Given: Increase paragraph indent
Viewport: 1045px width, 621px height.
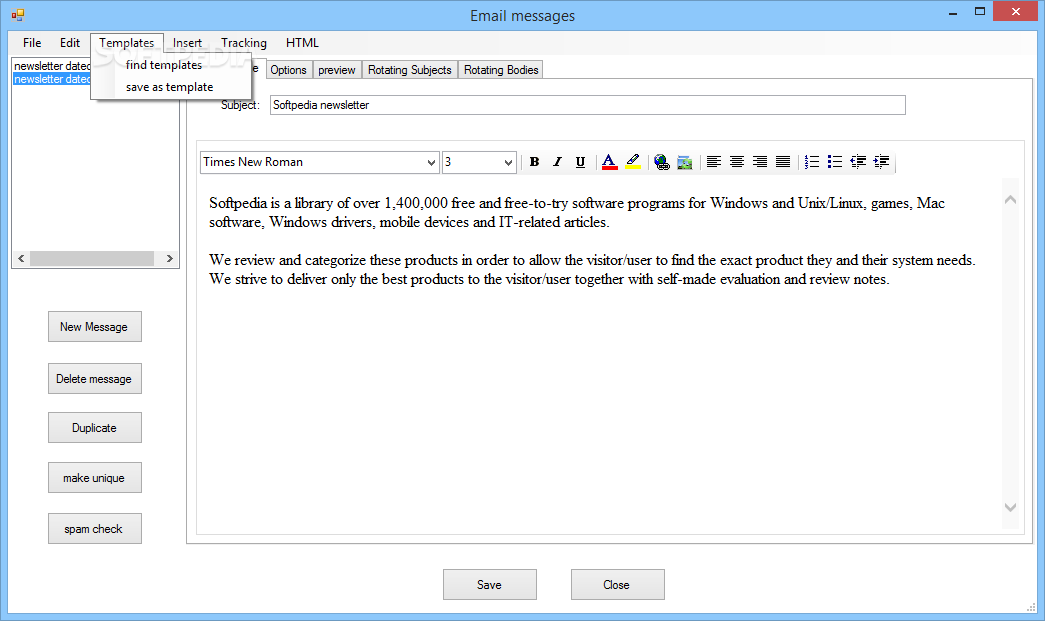Looking at the screenshot, I should tap(881, 162).
